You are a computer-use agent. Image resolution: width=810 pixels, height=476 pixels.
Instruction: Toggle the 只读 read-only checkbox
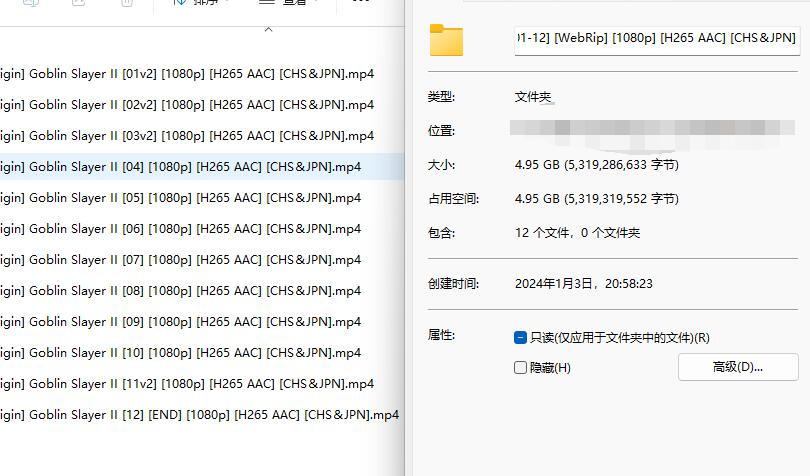(520, 337)
